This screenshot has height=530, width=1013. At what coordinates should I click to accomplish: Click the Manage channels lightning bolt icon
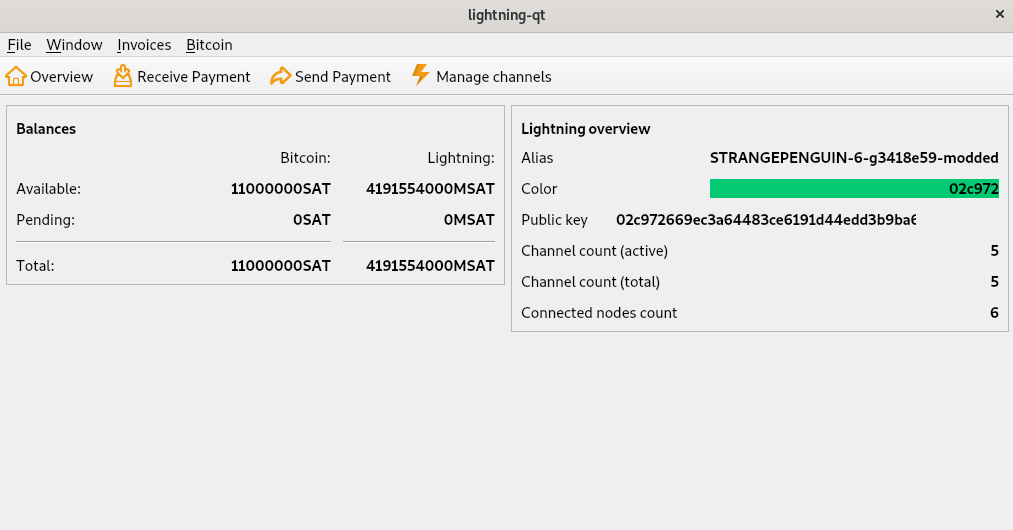click(x=421, y=74)
